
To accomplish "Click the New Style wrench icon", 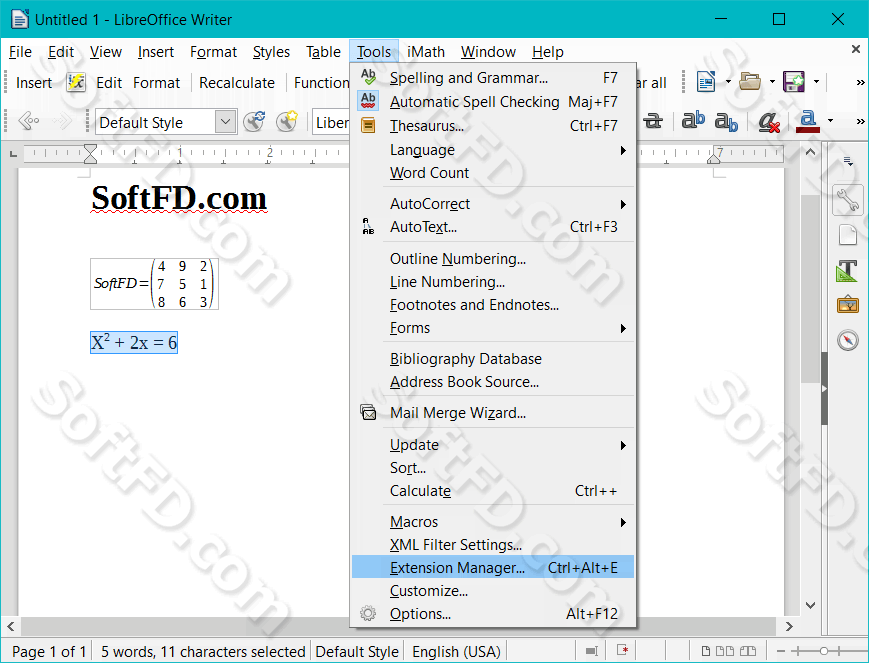I will coord(287,121).
